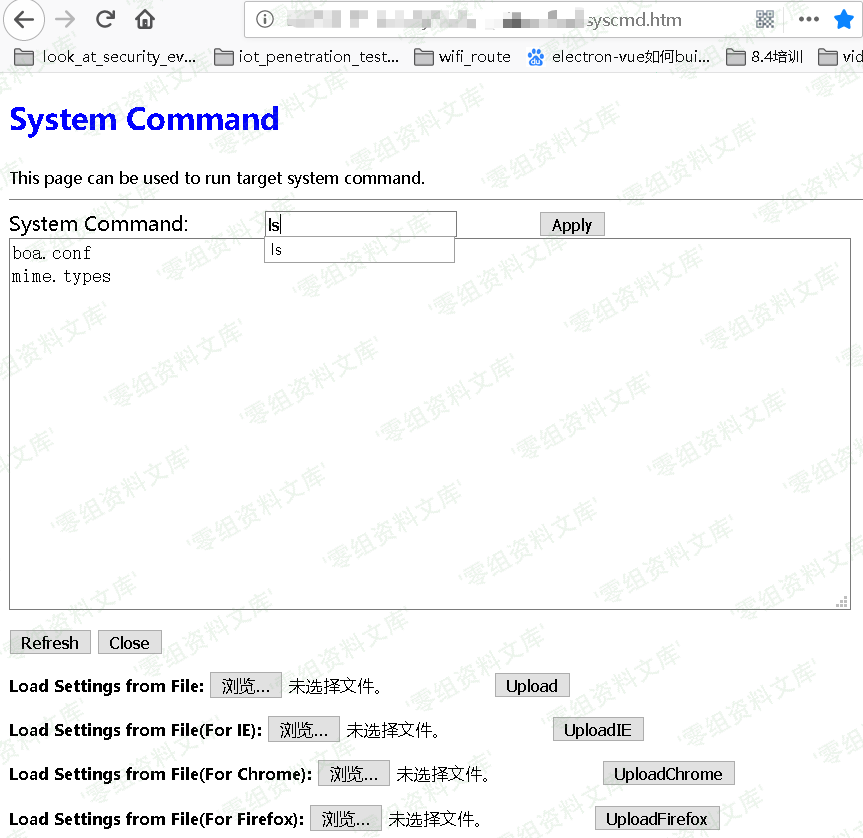
Task: Click the UploadChrome button
Action: 668,774
